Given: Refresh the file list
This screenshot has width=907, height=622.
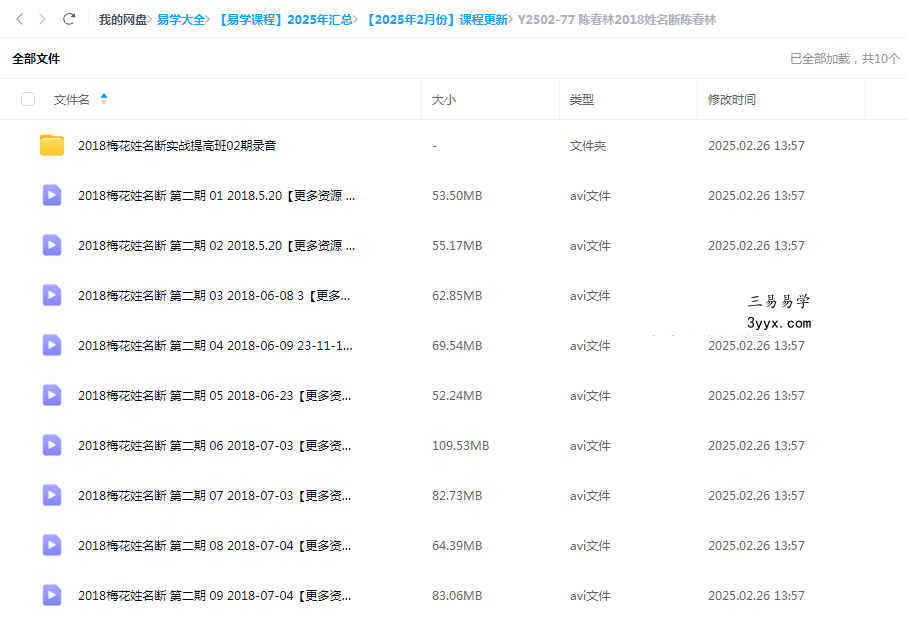Looking at the screenshot, I should [x=69, y=19].
